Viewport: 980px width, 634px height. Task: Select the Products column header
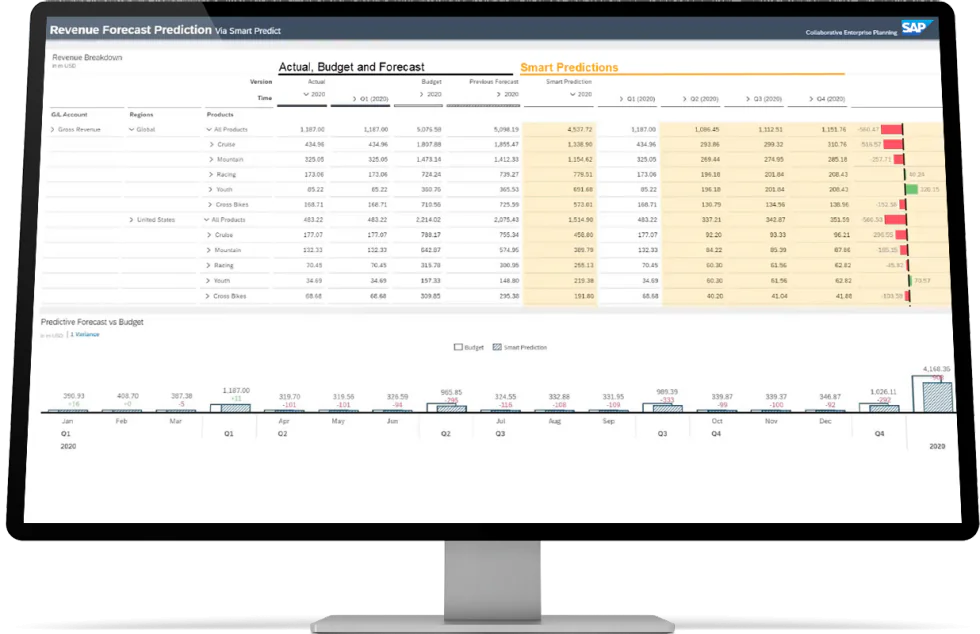pyautogui.click(x=220, y=114)
